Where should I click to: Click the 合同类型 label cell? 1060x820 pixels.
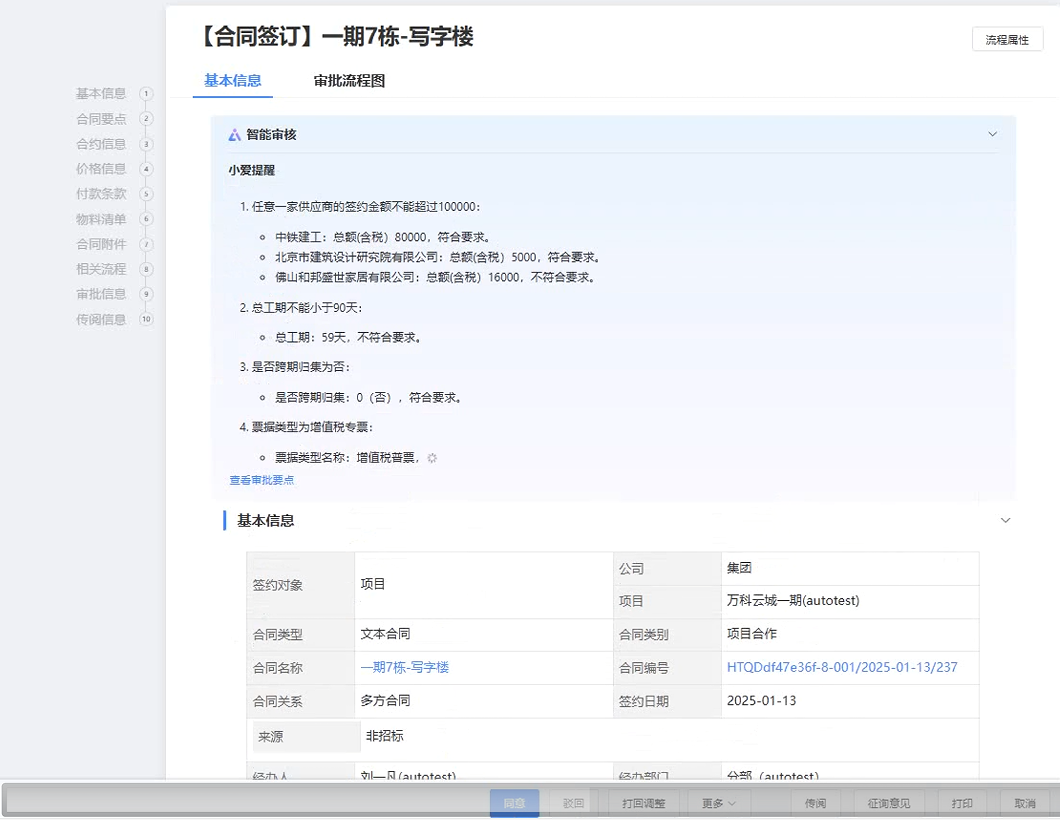tap(300, 635)
